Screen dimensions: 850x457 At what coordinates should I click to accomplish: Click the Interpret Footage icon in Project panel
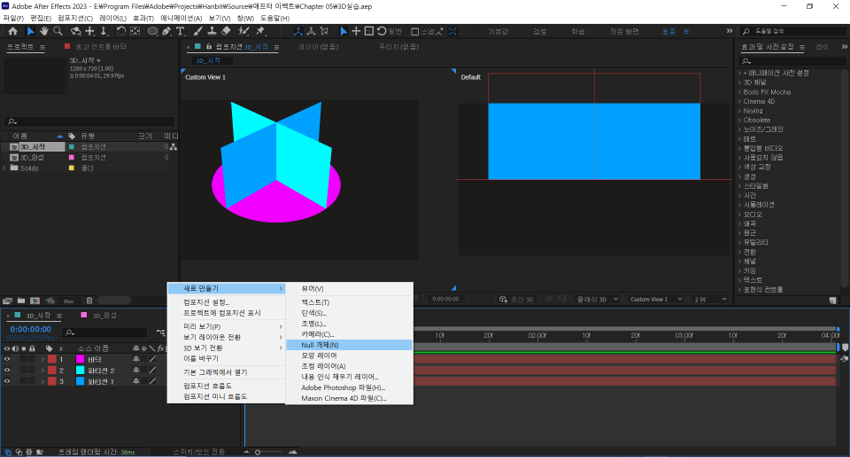(x=8, y=300)
